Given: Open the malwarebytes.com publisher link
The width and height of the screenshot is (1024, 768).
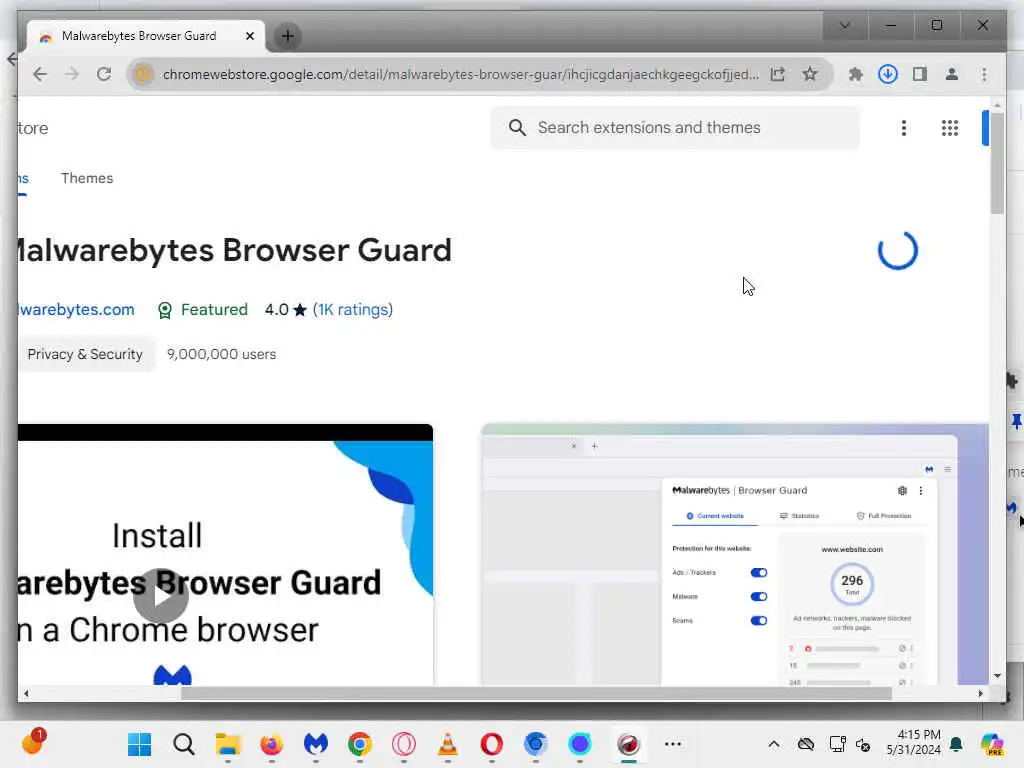Looking at the screenshot, I should tap(76, 310).
